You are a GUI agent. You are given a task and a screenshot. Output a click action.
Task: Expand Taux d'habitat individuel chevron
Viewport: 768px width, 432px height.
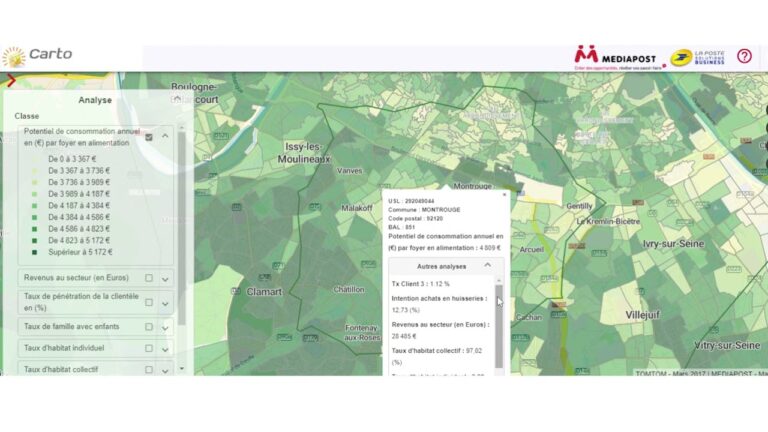(x=165, y=349)
